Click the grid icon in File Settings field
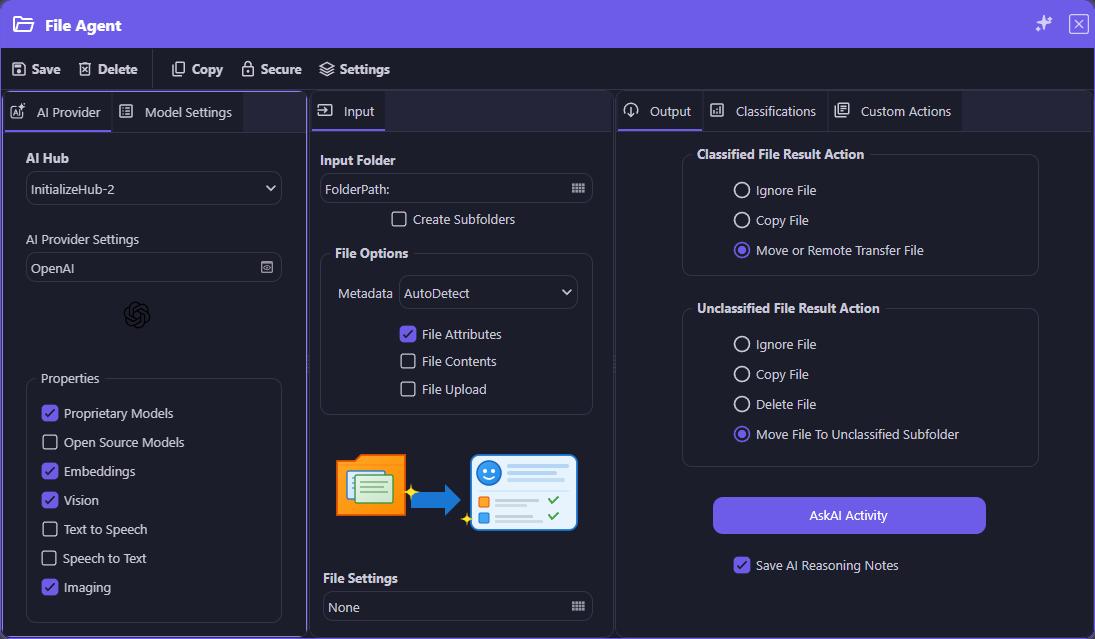The height and width of the screenshot is (639, 1095). coord(578,606)
